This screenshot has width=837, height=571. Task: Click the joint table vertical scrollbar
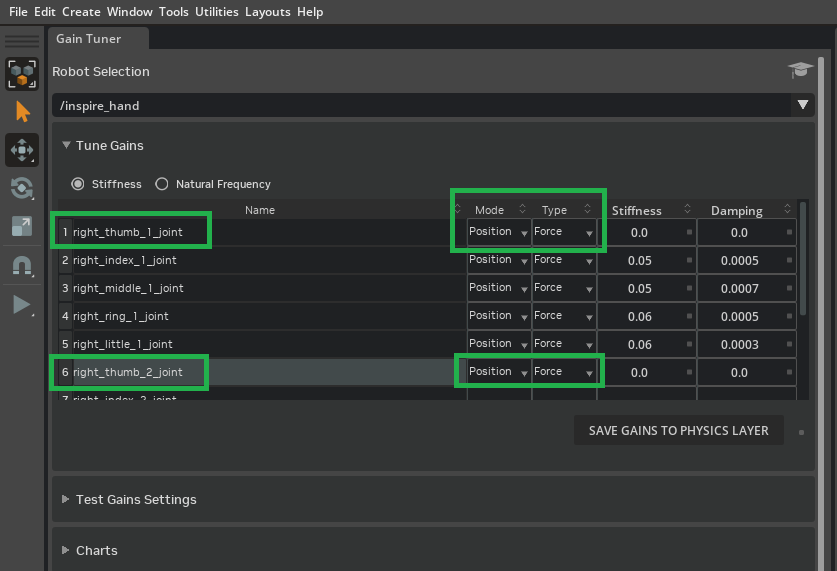803,258
